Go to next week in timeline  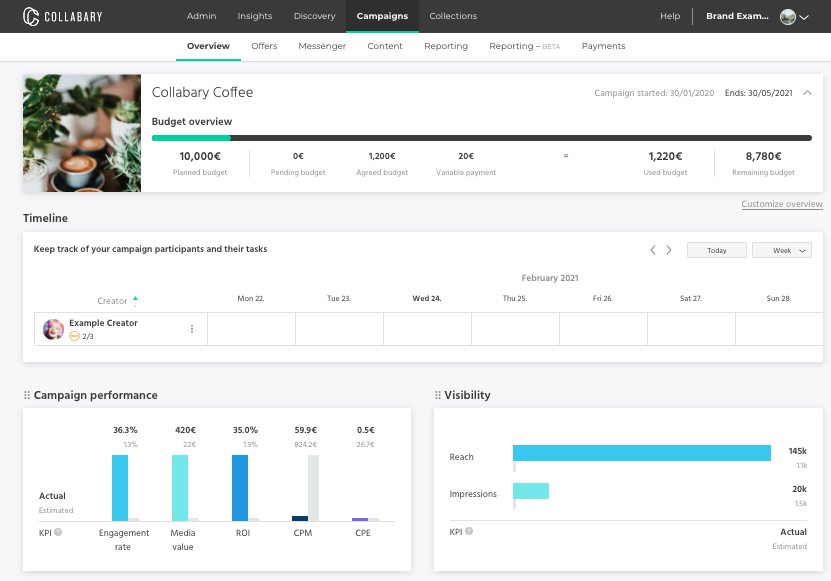[x=669, y=250]
